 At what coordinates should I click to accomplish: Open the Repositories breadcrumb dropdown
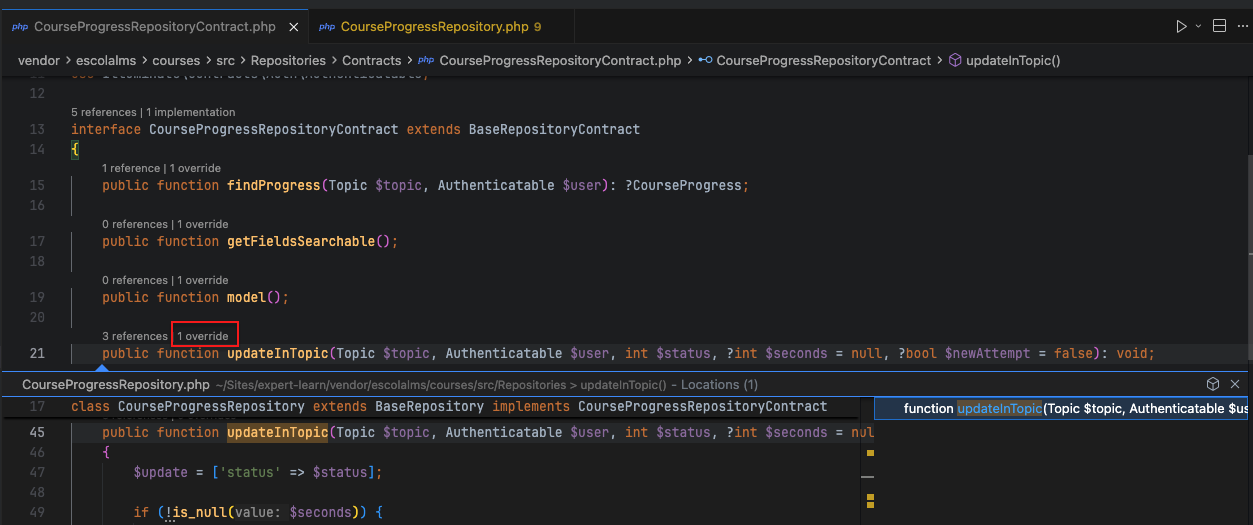coord(288,61)
